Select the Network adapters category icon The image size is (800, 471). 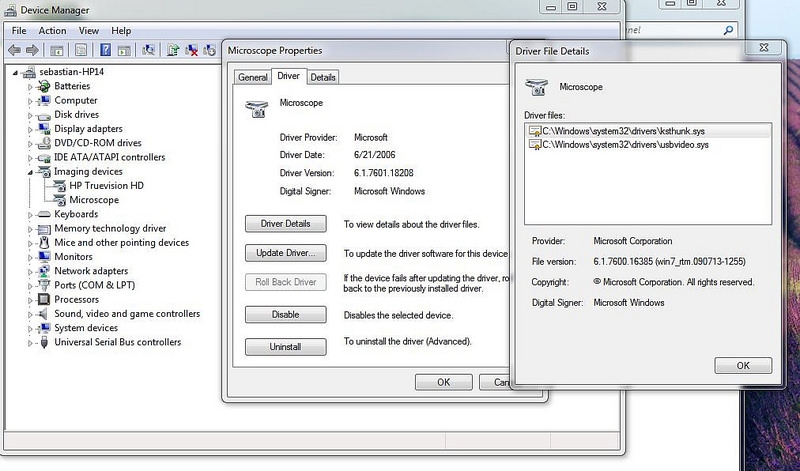pyautogui.click(x=44, y=271)
